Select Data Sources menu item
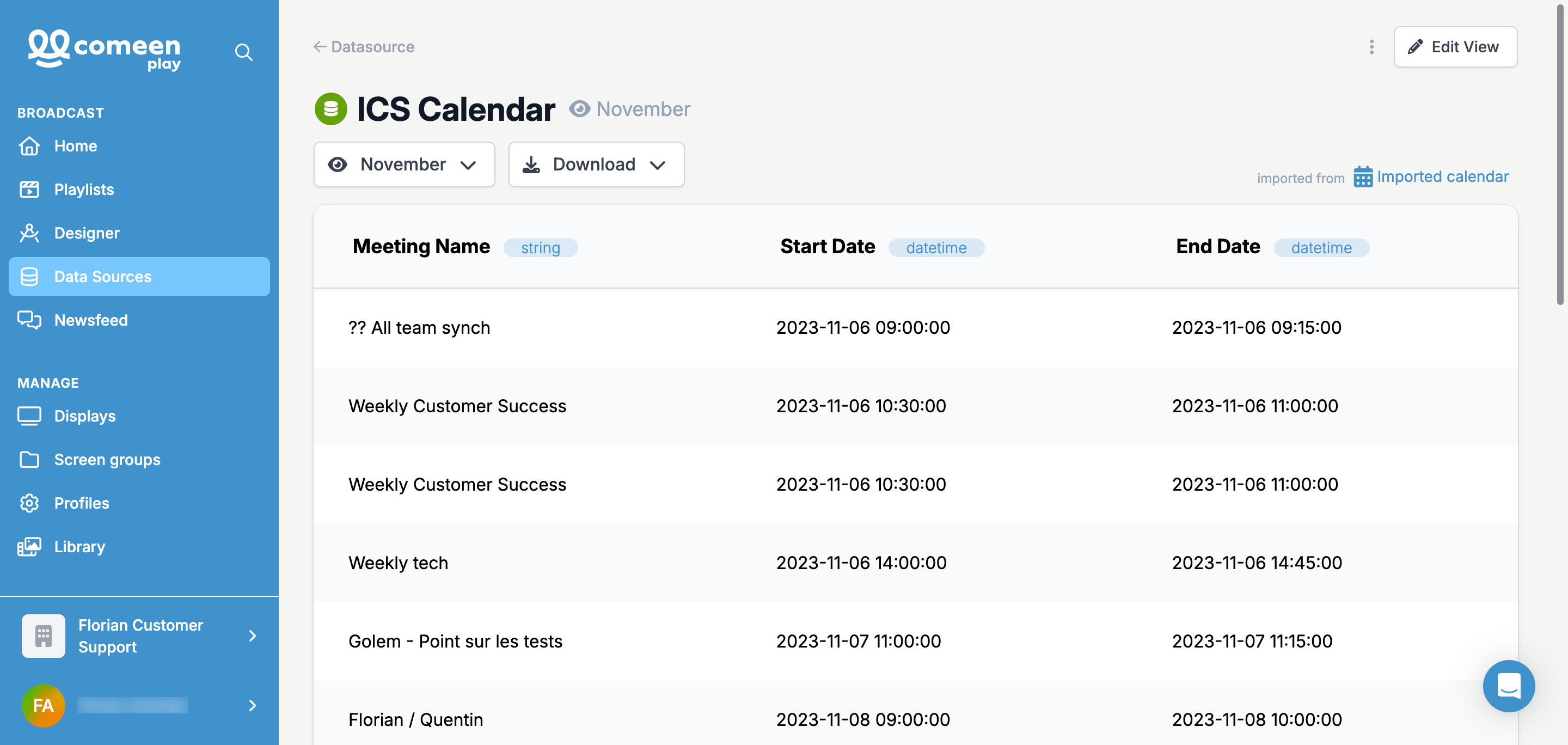Screen dimensions: 1568x745 139,277
